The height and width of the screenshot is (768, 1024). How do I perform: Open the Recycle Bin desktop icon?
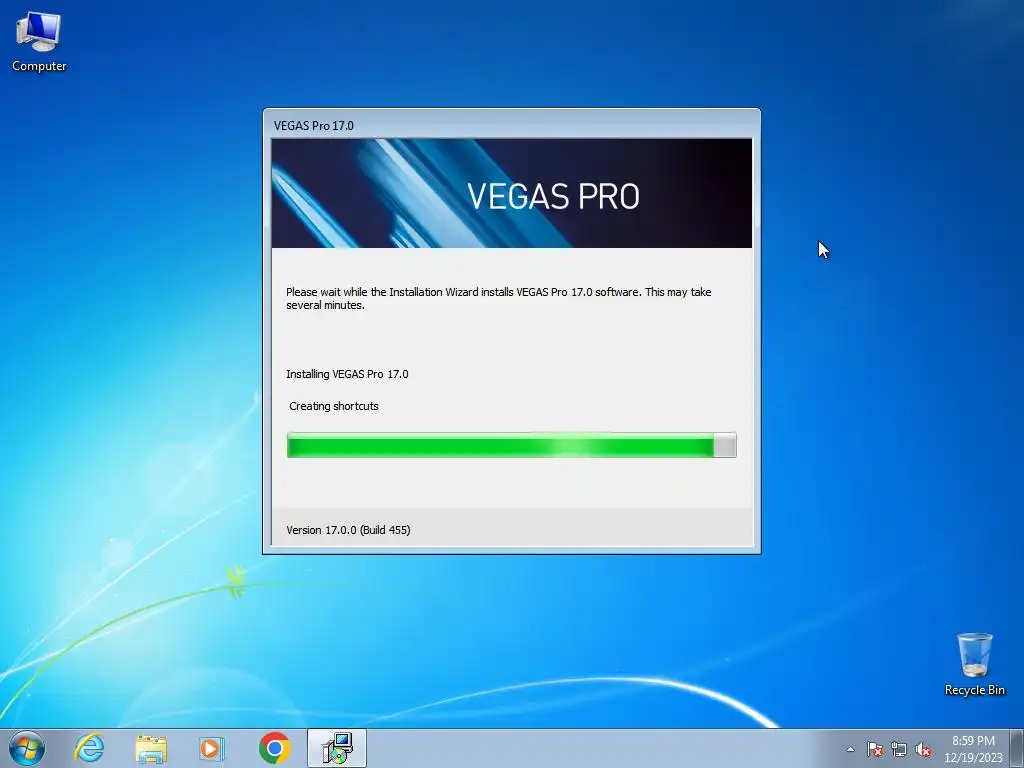point(974,664)
